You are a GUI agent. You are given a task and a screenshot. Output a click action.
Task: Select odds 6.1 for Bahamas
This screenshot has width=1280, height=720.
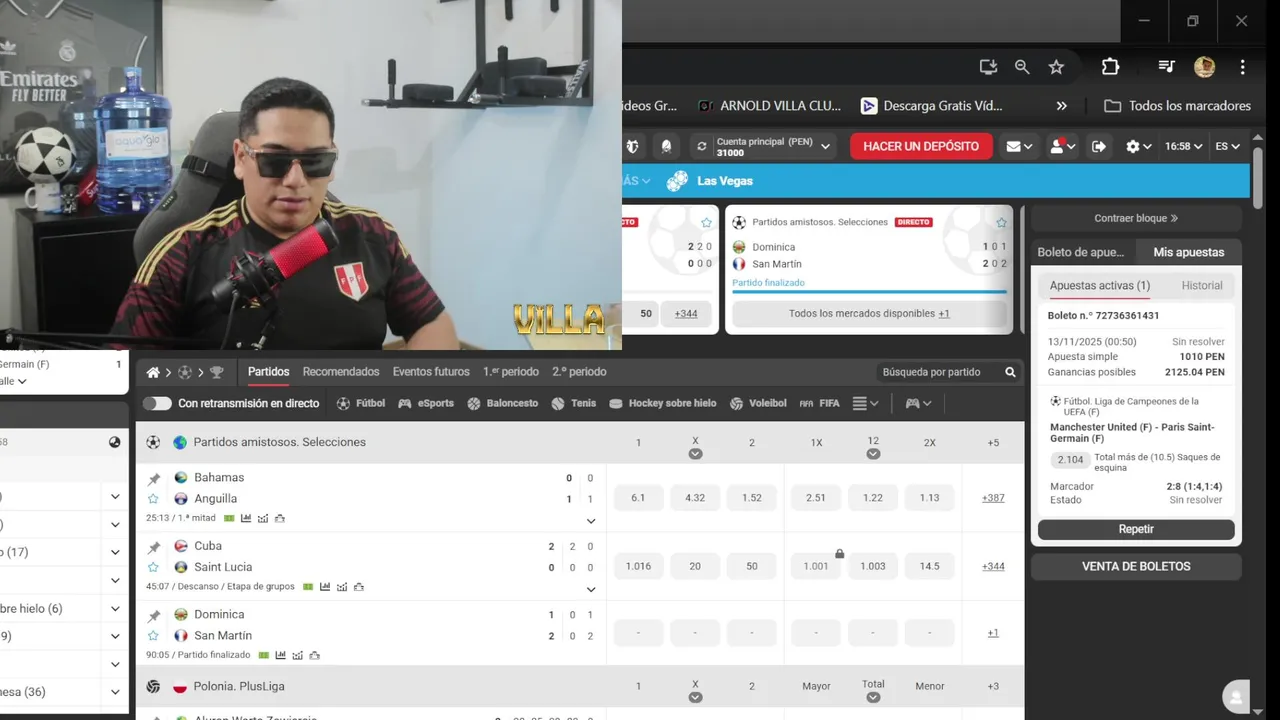coord(638,498)
